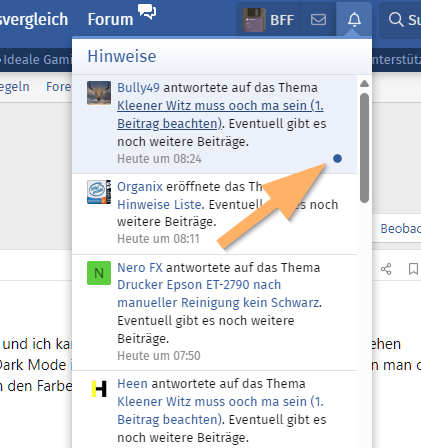
Task: Open Bully49 user profile link
Action: 138,88
